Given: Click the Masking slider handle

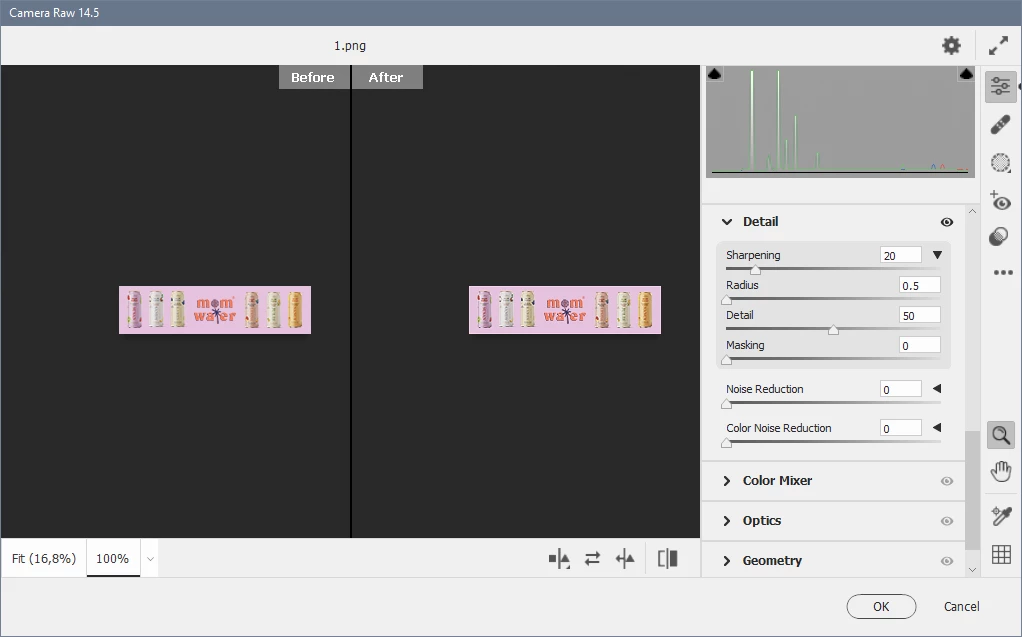Looking at the screenshot, I should tap(727, 360).
